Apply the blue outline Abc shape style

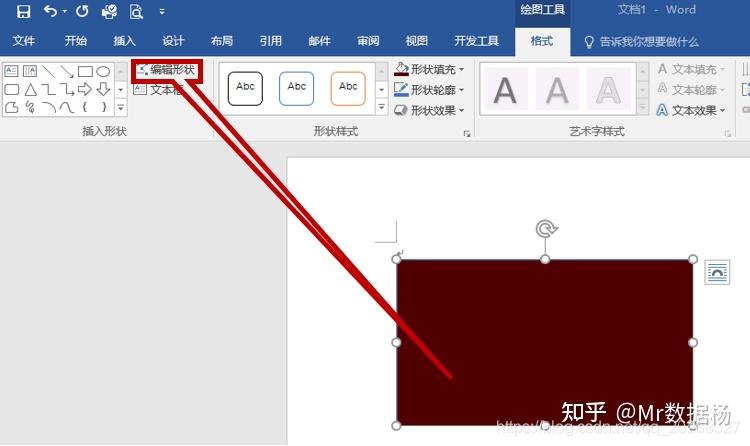click(297, 88)
